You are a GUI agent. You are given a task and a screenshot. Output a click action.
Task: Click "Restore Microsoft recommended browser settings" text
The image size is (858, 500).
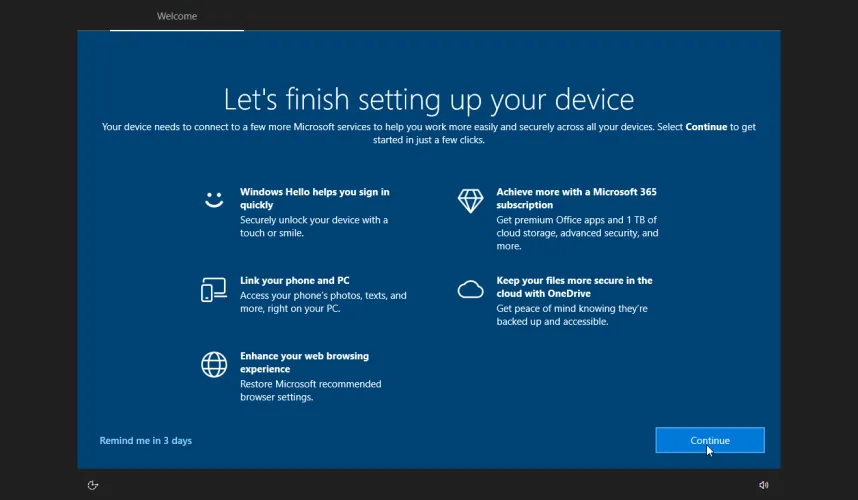click(x=310, y=390)
